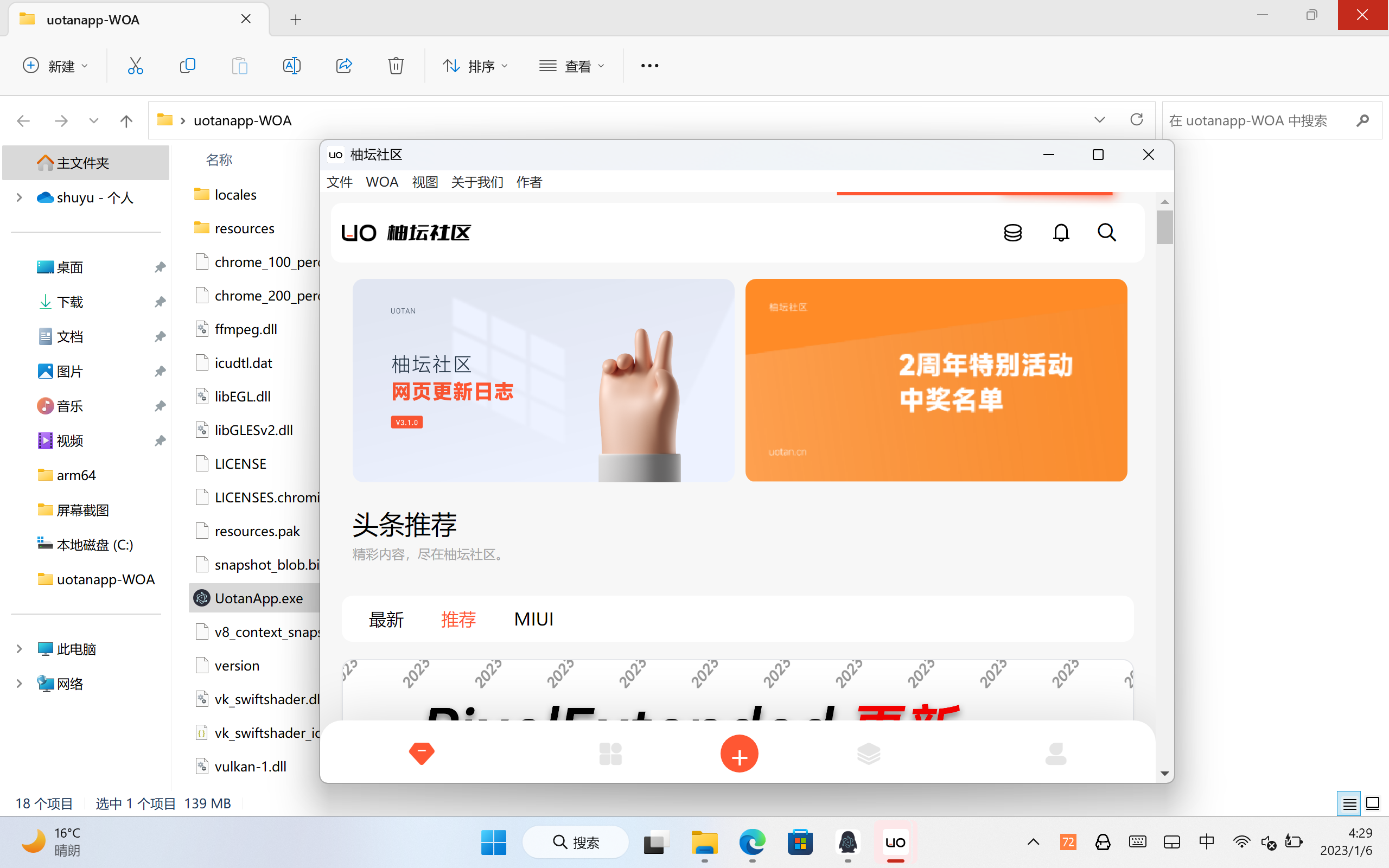Open the 排序 sort dropdown
Screen dimensions: 1389x868
tap(475, 66)
